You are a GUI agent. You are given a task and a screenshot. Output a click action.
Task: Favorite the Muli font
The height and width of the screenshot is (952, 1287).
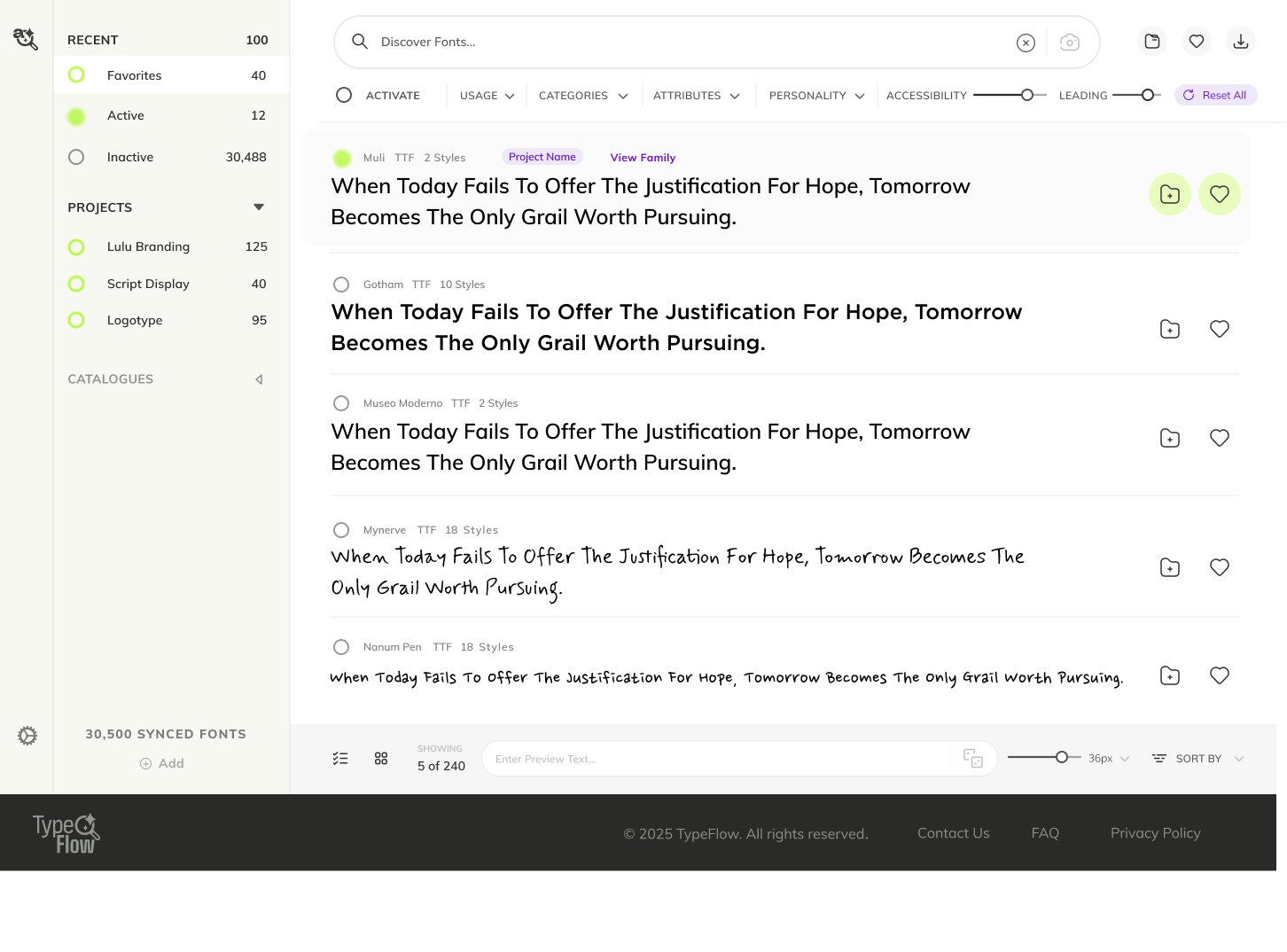1220,194
